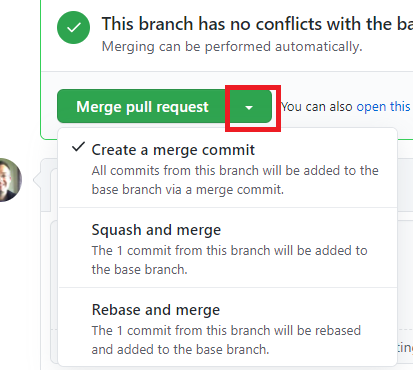Viewport: 413px width, 370px height.
Task: Click "Merging can be performed automatically" text
Action: [x=232, y=47]
